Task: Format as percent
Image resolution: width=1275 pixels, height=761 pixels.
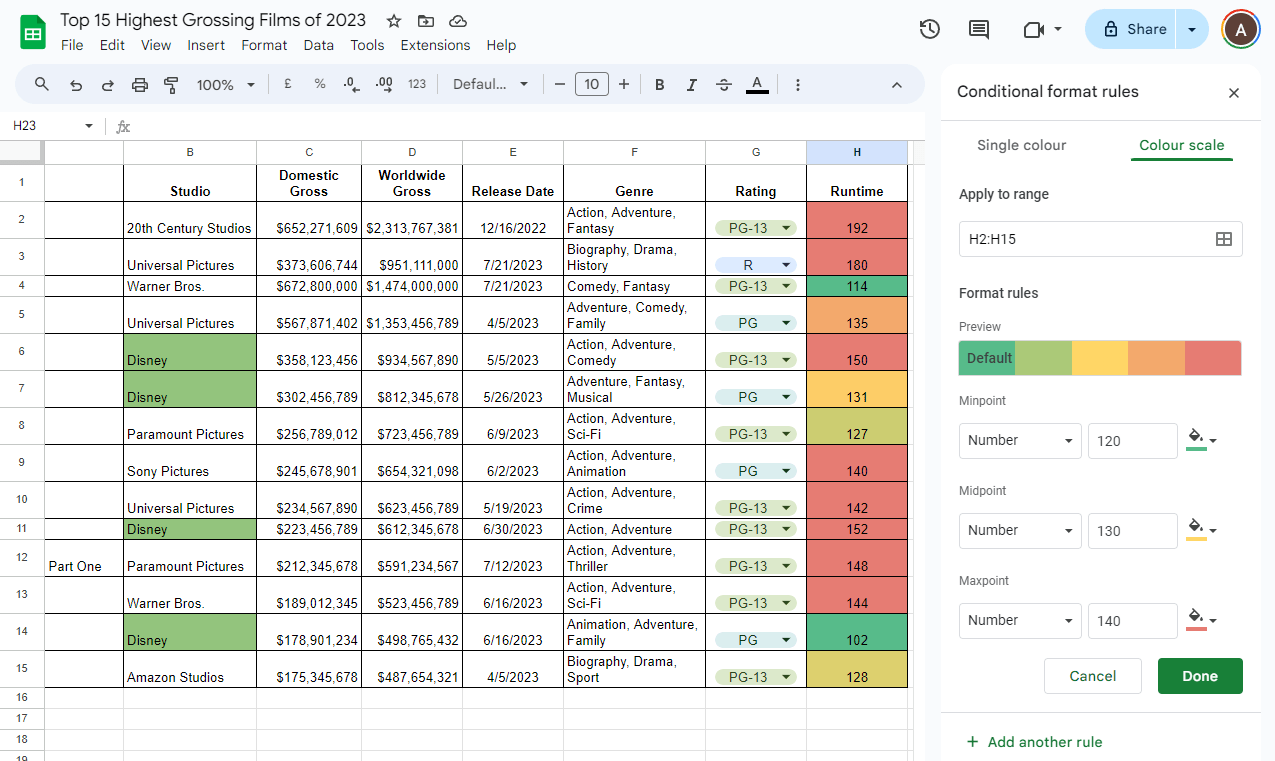Action: [320, 84]
